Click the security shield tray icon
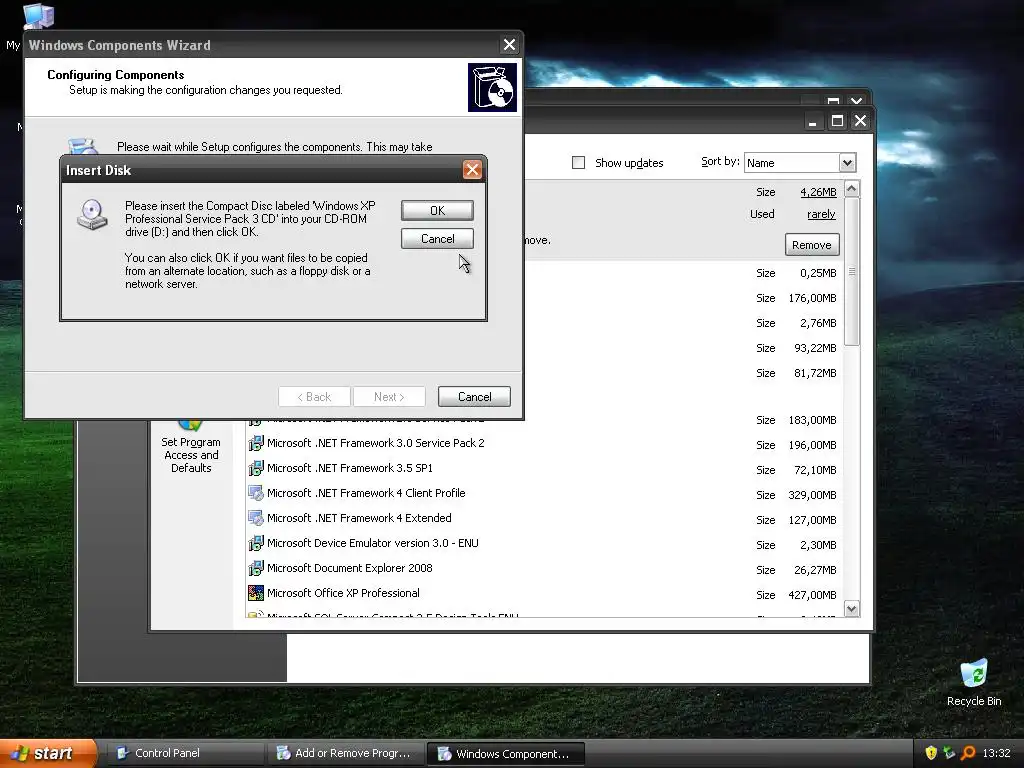 (931, 753)
